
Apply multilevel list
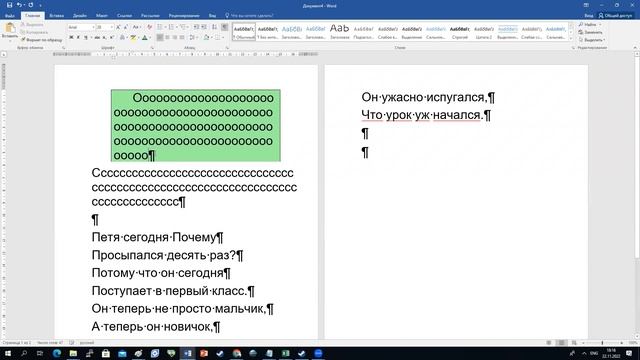[x=184, y=27]
